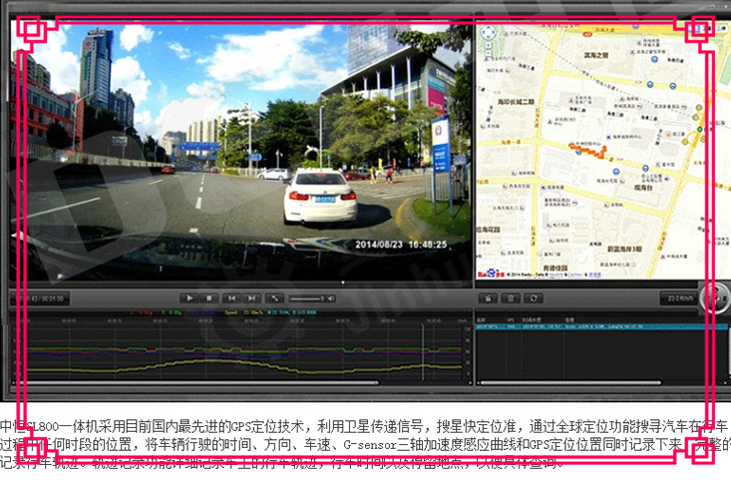The image size is (731, 480).
Task: Click the video frame showing the white car
Action: 241,151
